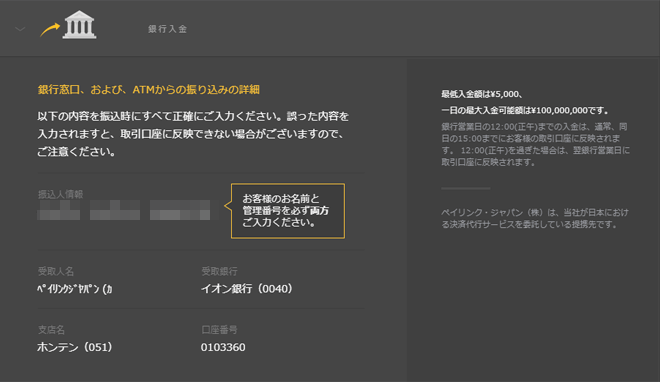
Task: Select the 銀行入金 header label
Action: [168, 29]
